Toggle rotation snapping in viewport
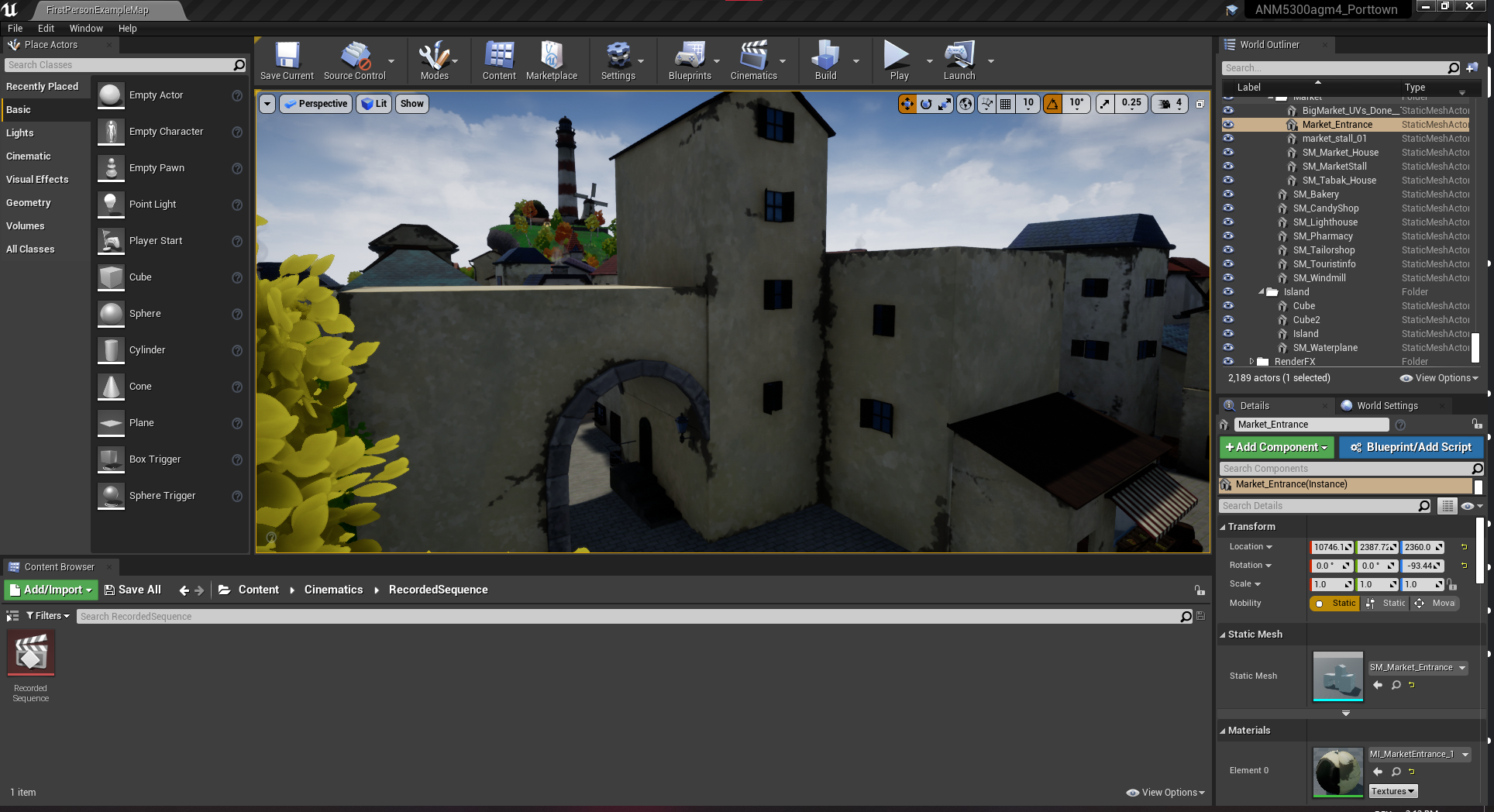This screenshot has width=1494, height=812. click(1052, 104)
